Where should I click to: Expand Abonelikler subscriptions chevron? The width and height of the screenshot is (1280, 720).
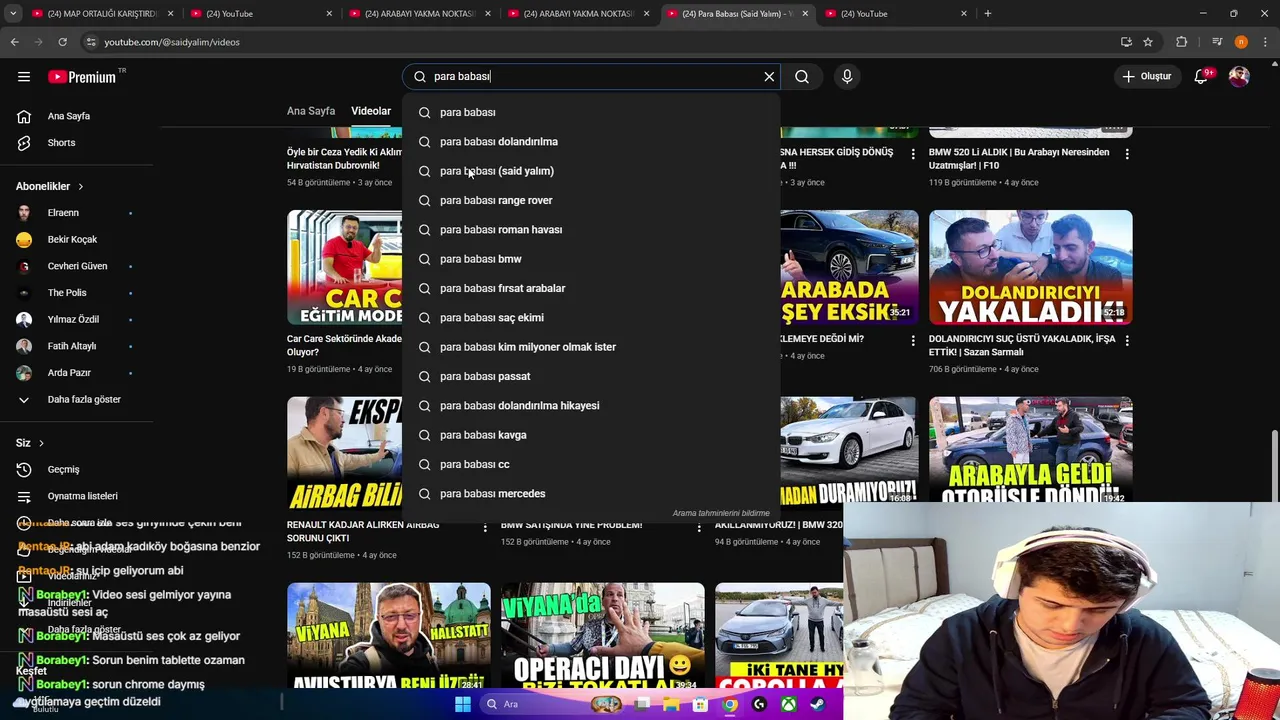[x=81, y=187]
